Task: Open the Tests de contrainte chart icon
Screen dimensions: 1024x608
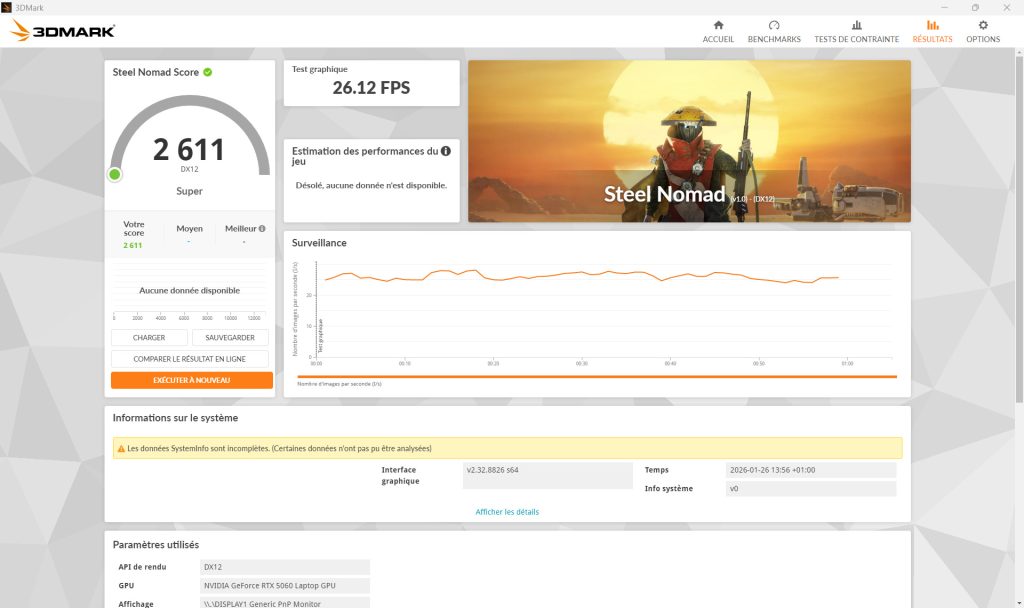Action: tap(856, 25)
